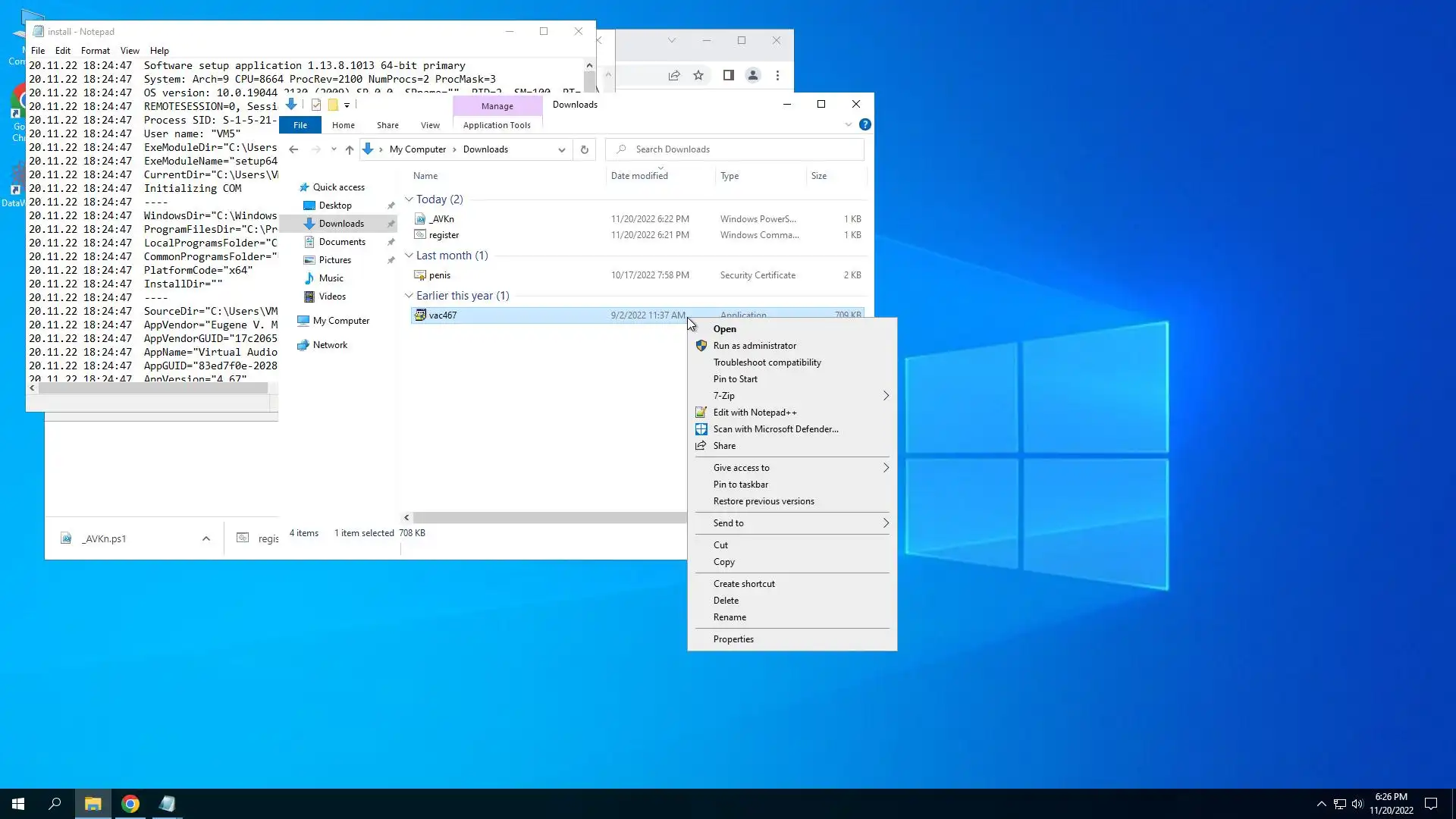Click Chrome three-dot menu icon
1456x819 pixels.
coord(777,75)
